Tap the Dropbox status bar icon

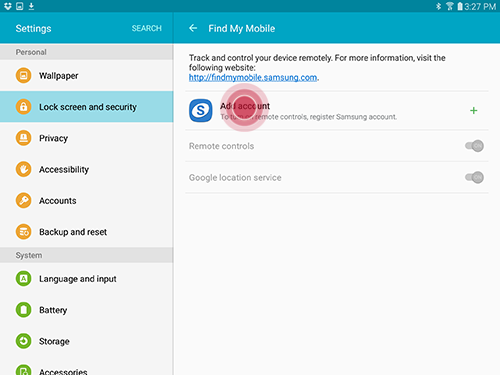pos(8,6)
